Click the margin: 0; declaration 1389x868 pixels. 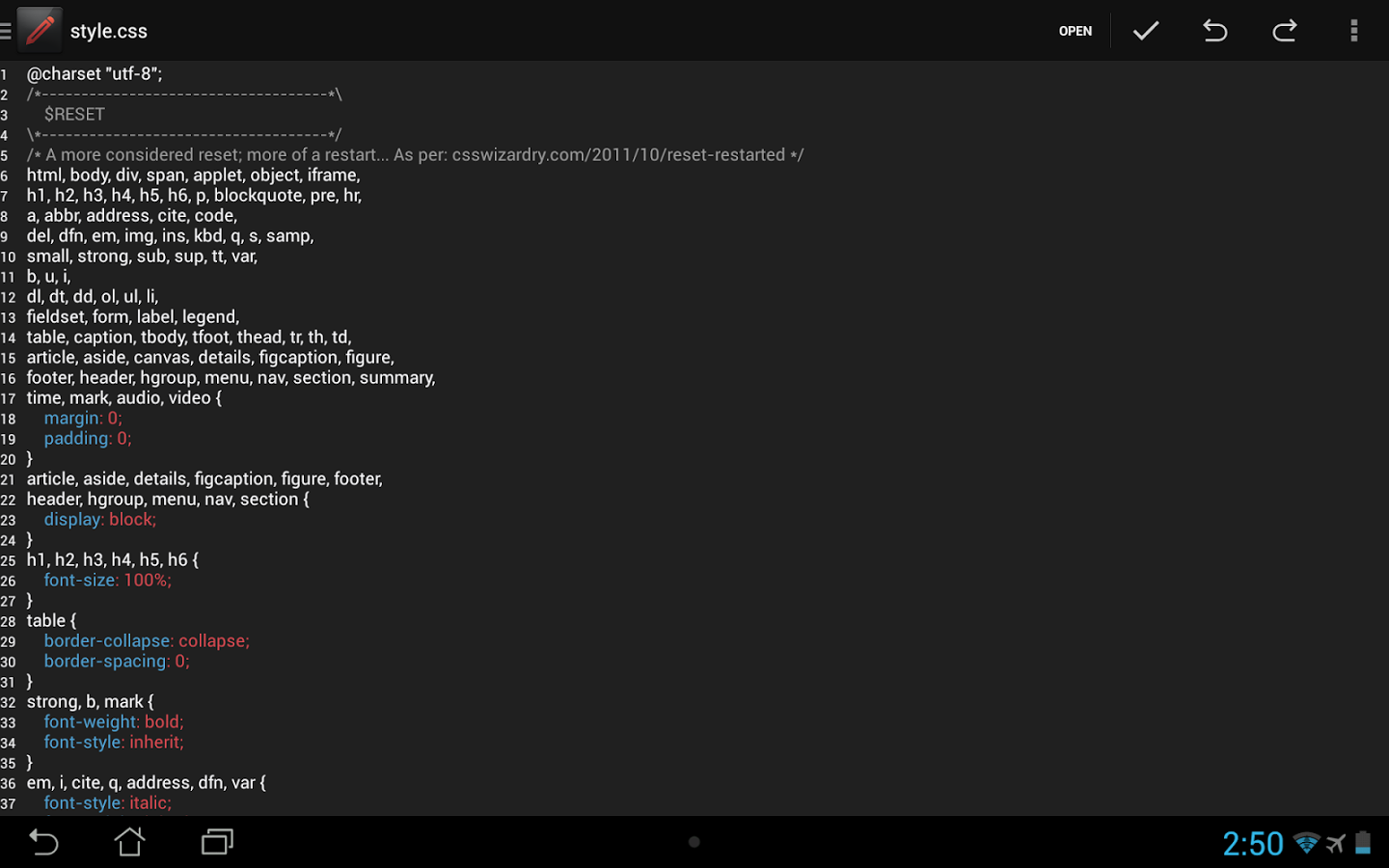(83, 418)
